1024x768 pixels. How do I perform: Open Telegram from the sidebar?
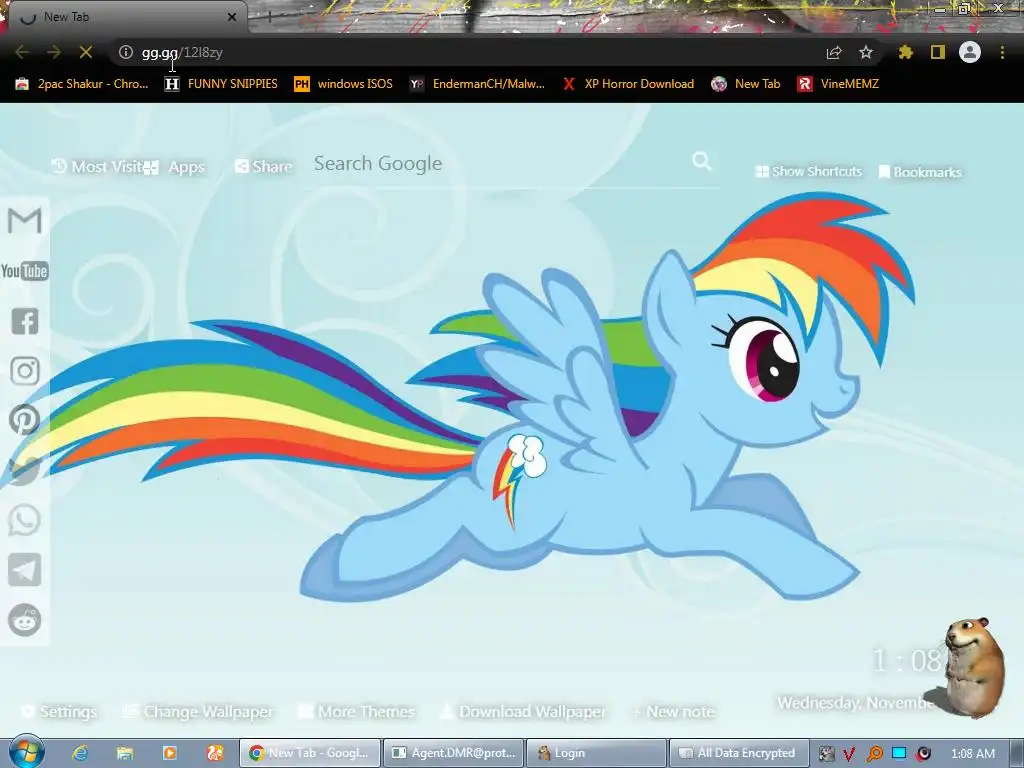25,570
